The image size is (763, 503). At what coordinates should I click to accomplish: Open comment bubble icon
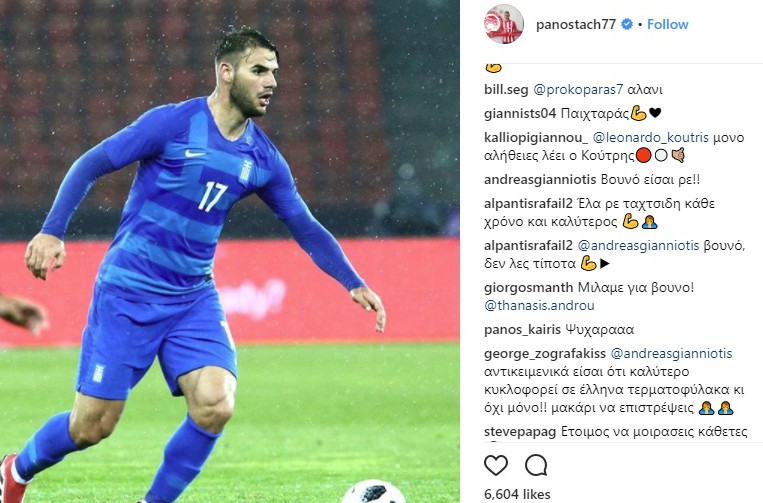click(536, 466)
